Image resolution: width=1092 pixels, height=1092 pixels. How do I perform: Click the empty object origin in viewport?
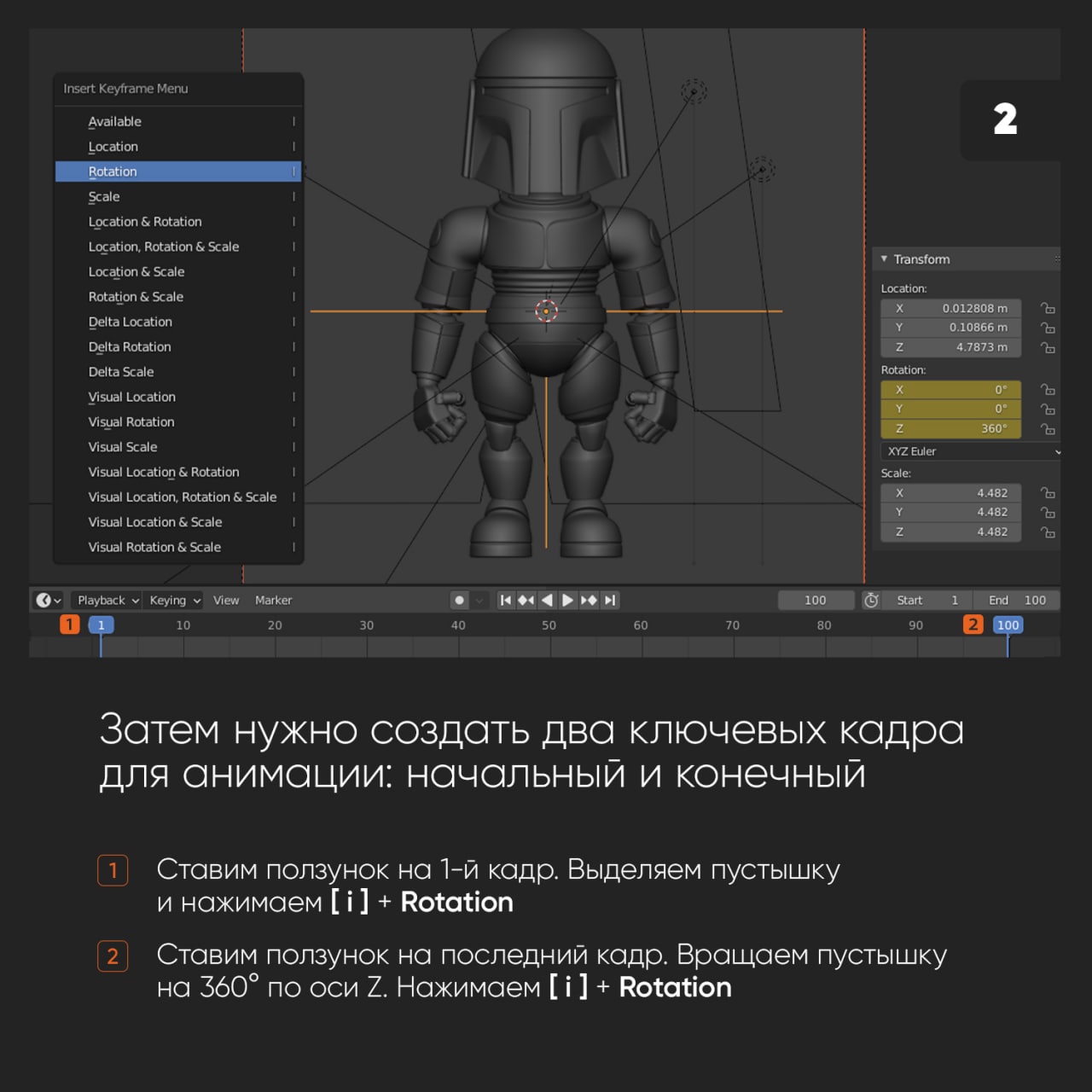pyautogui.click(x=546, y=311)
